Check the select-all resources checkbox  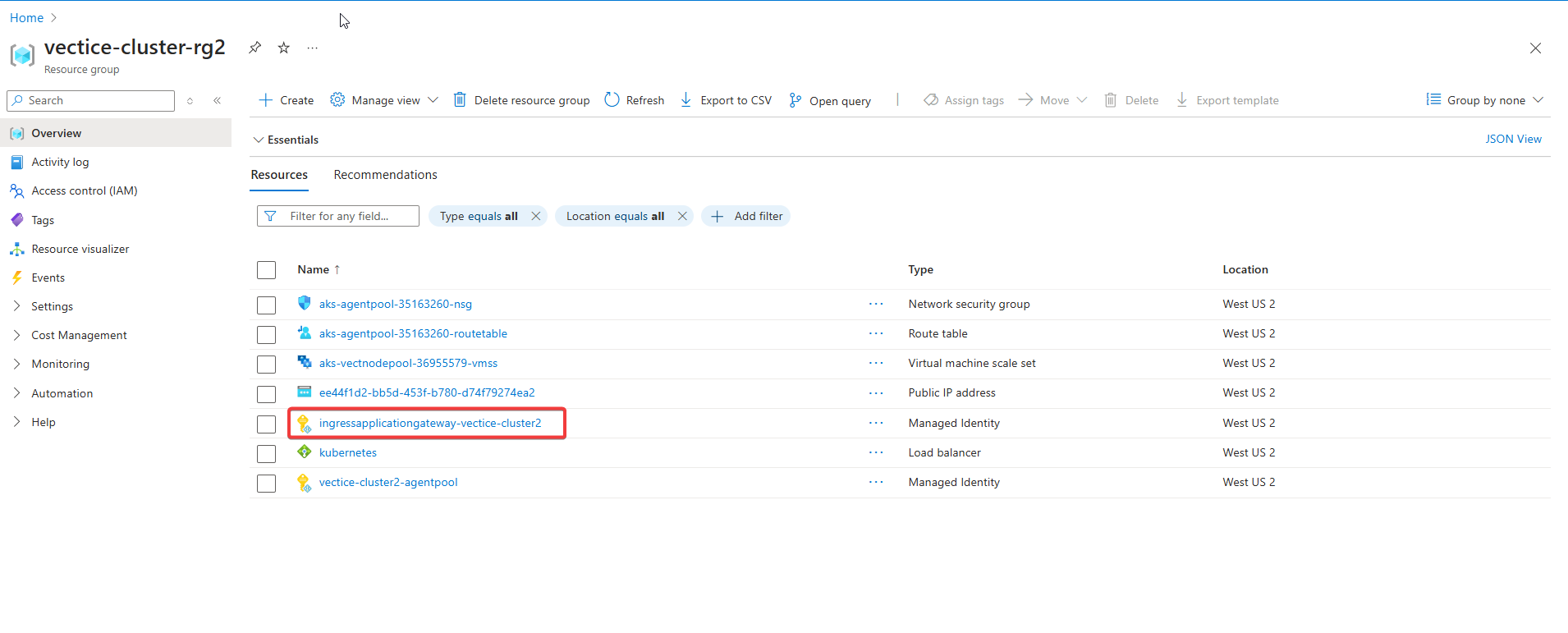266,270
